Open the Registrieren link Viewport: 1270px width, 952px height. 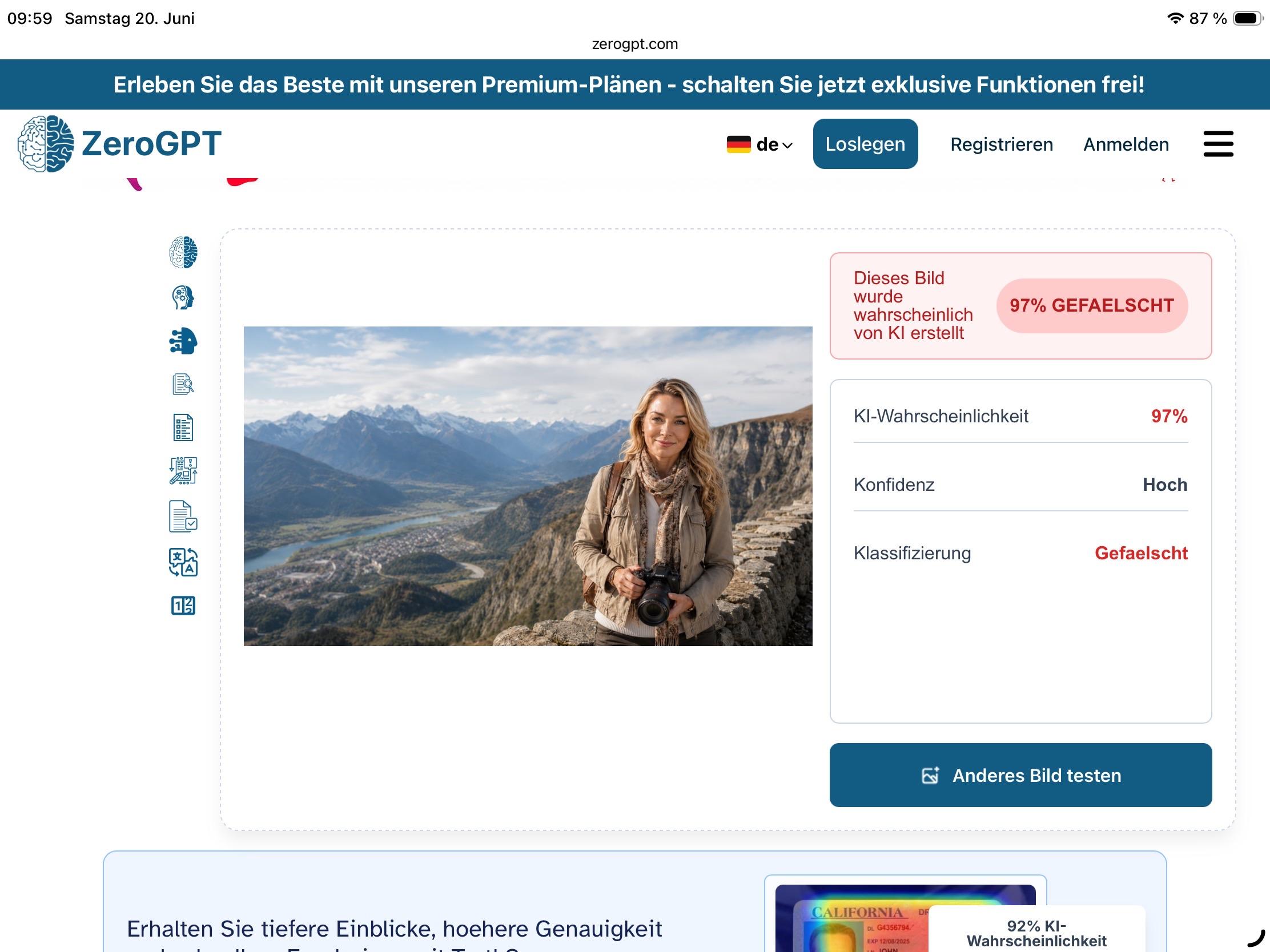click(x=1001, y=144)
